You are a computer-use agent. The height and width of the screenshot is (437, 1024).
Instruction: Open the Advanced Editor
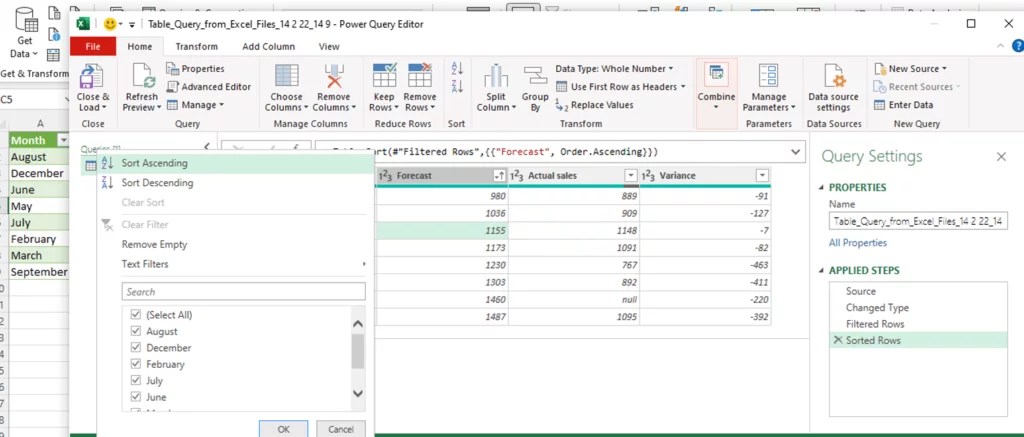tap(209, 86)
